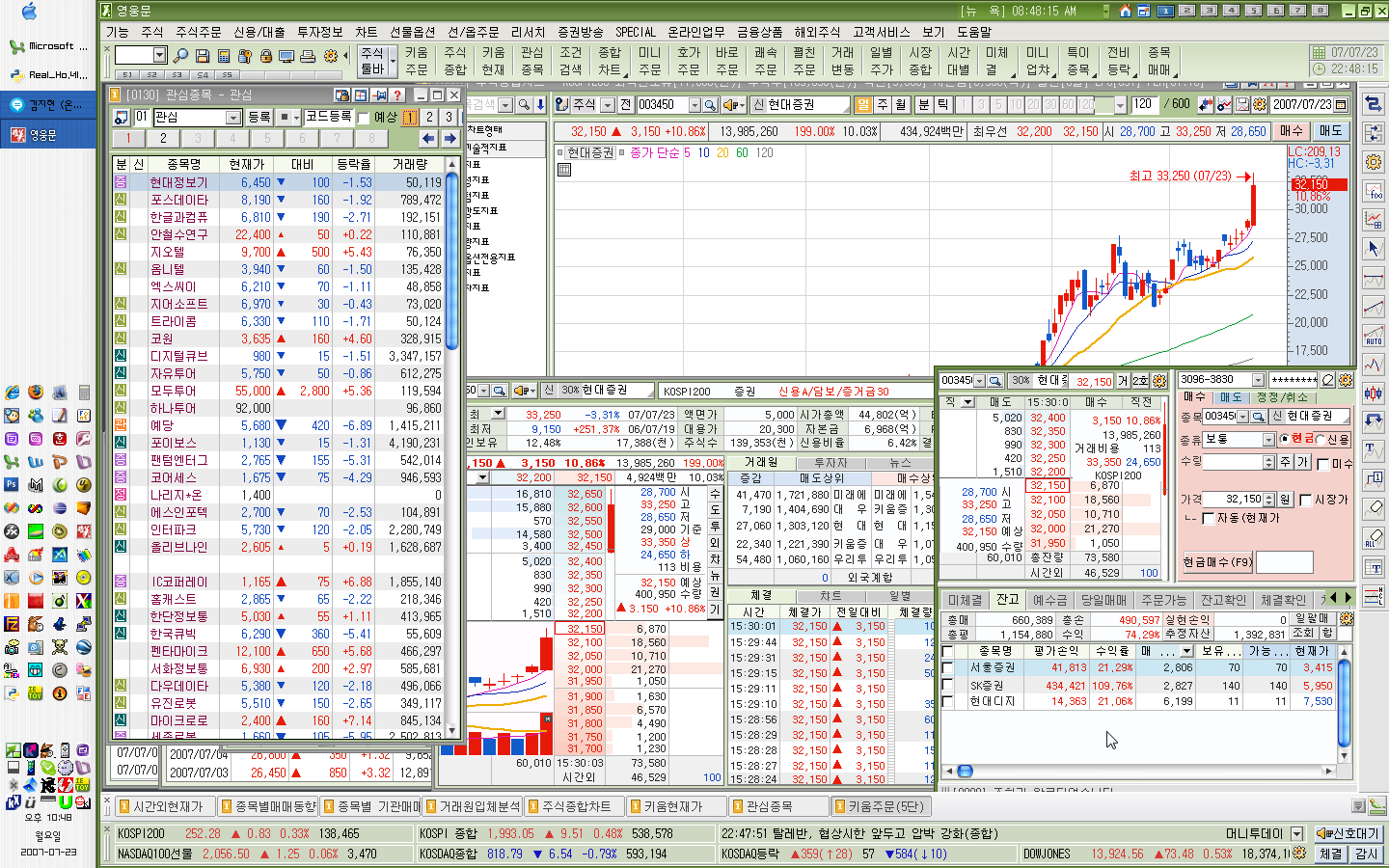Click the erase ALL drawings icon in right sidebar
This screenshot has height=868, width=1389.
1374,538
